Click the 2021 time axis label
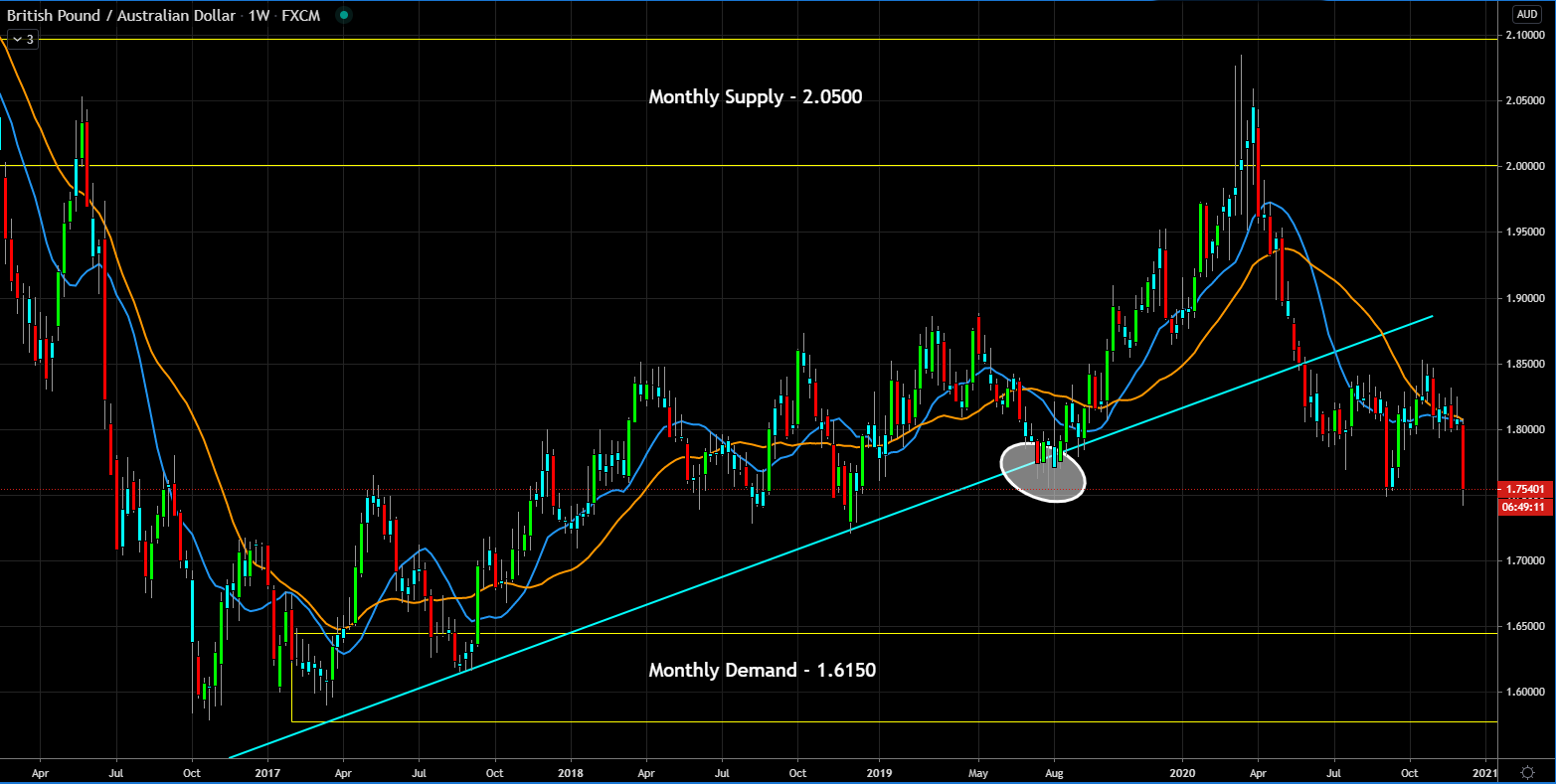Viewport: 1556px width, 784px height. [1484, 772]
